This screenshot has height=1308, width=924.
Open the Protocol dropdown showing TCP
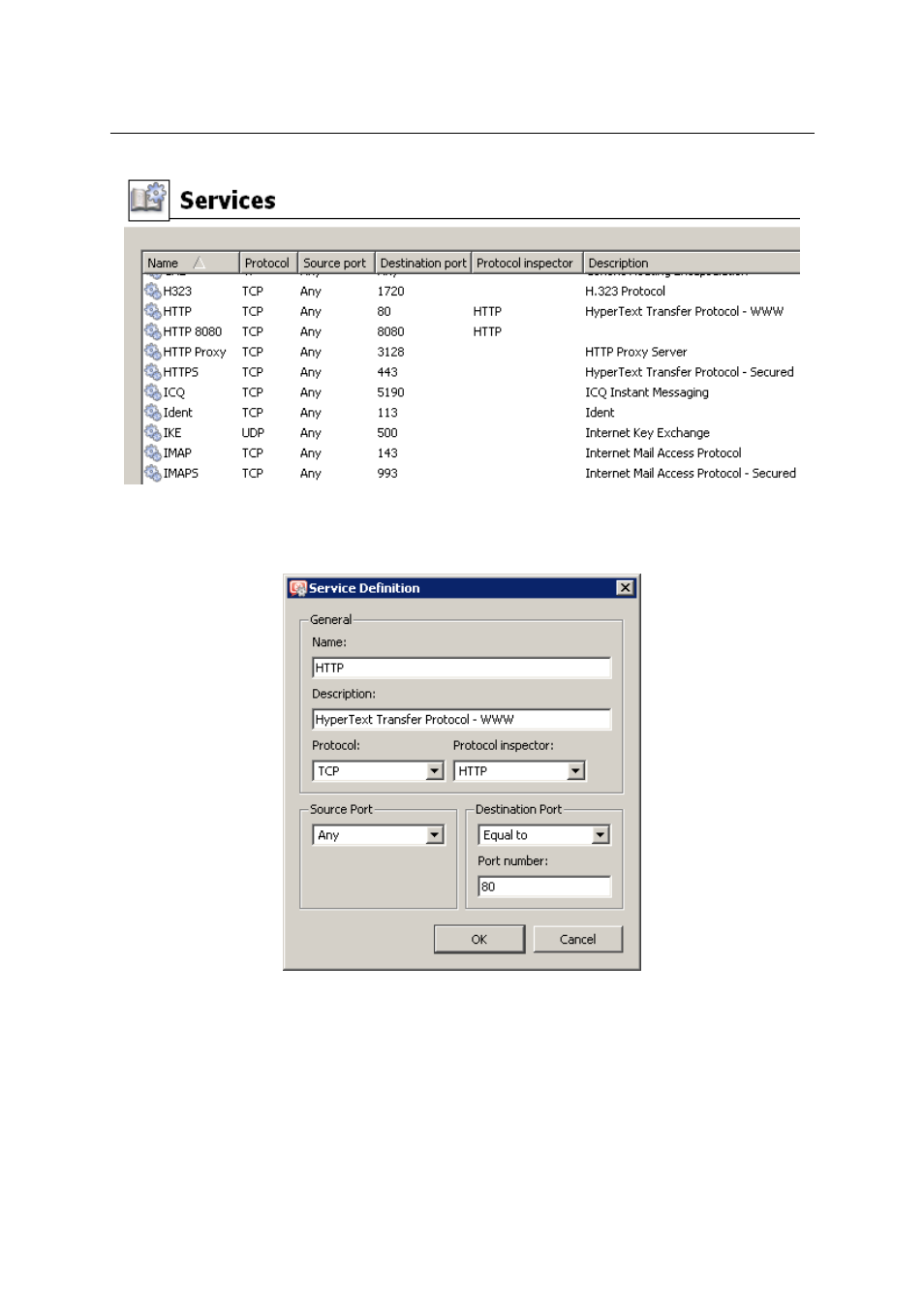[x=378, y=771]
